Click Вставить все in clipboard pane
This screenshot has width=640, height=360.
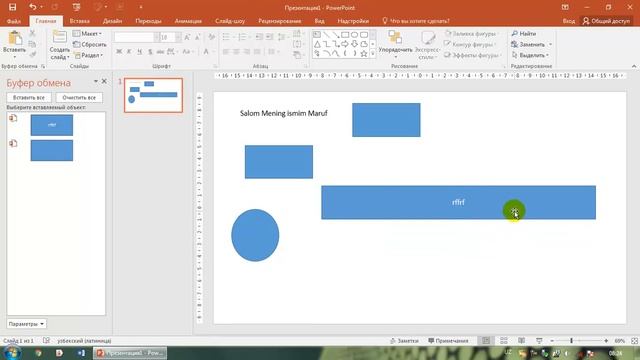pos(29,98)
